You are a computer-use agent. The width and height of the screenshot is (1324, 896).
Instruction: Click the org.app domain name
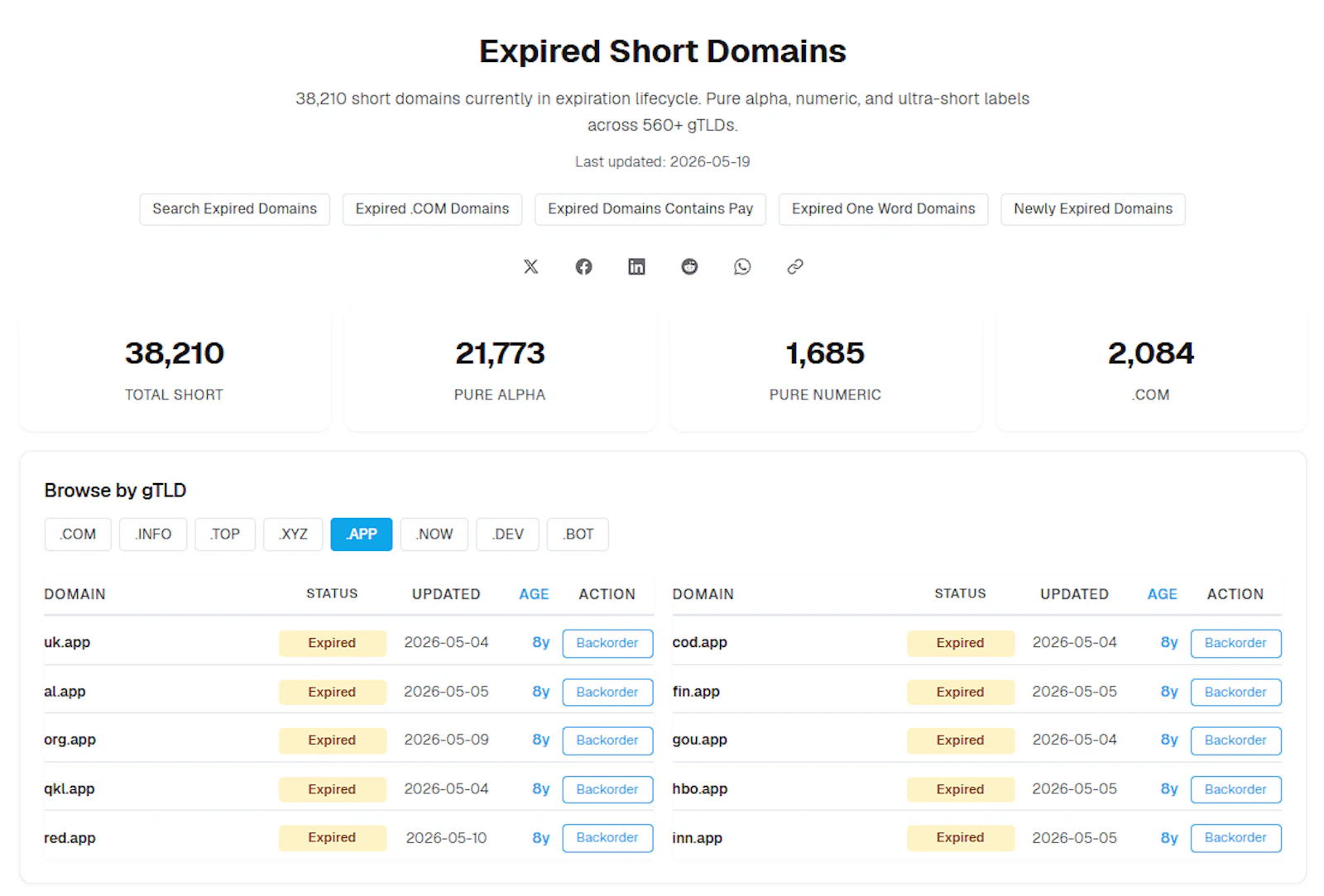[70, 740]
